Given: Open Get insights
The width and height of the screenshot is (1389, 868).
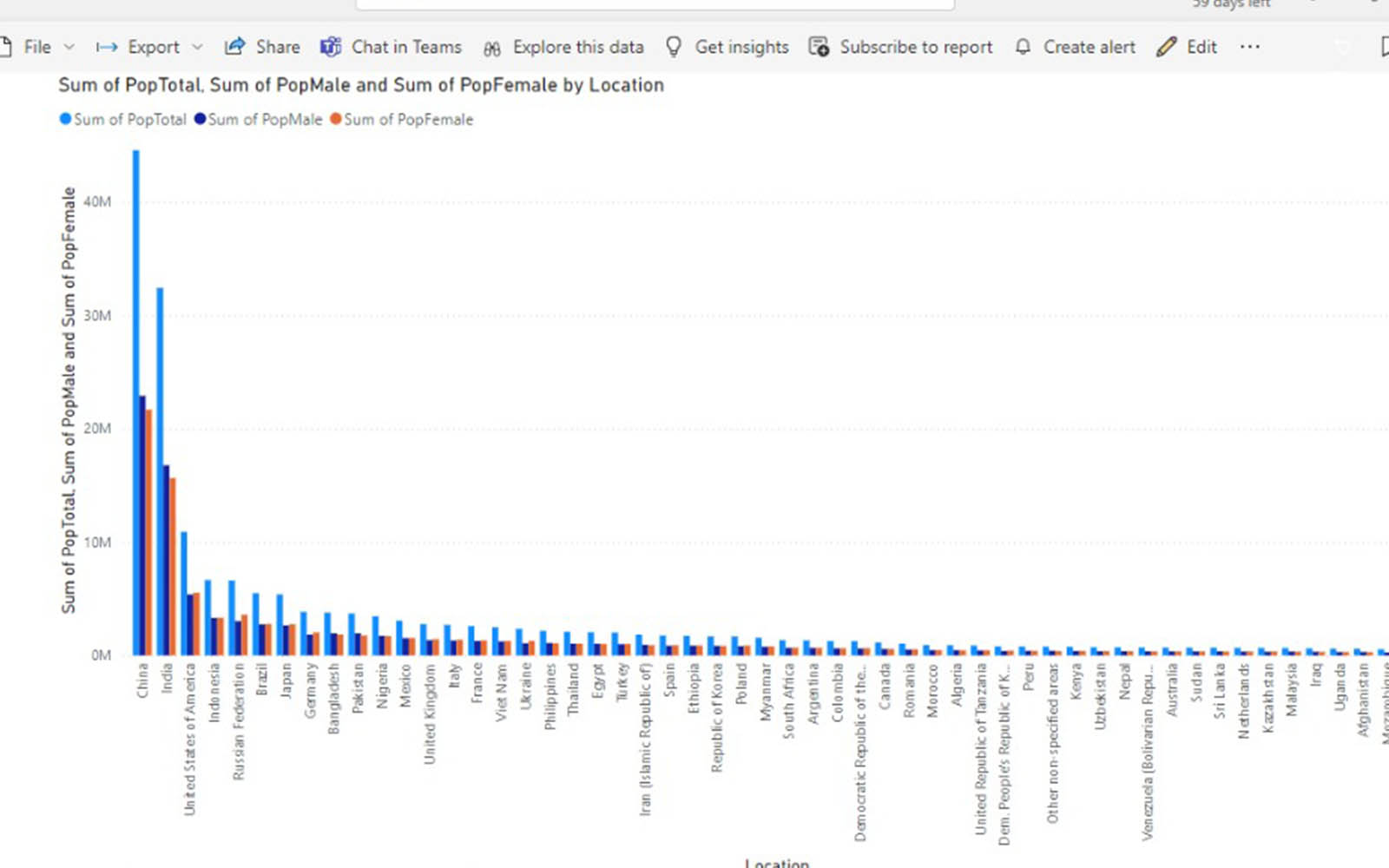Looking at the screenshot, I should coord(741,47).
